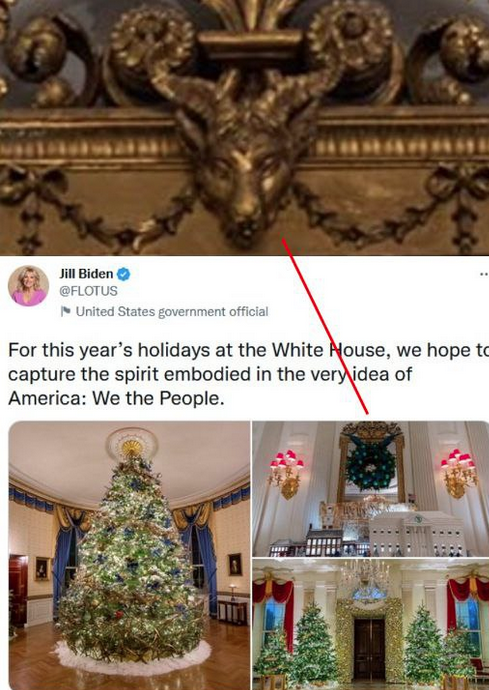The width and height of the screenshot is (489, 690).
Task: Open the tweet's more options ellipsis
Action: [x=484, y=274]
